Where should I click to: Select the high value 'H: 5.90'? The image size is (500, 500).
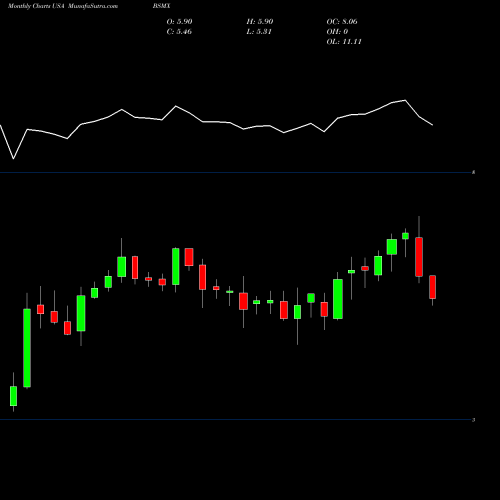[260, 21]
